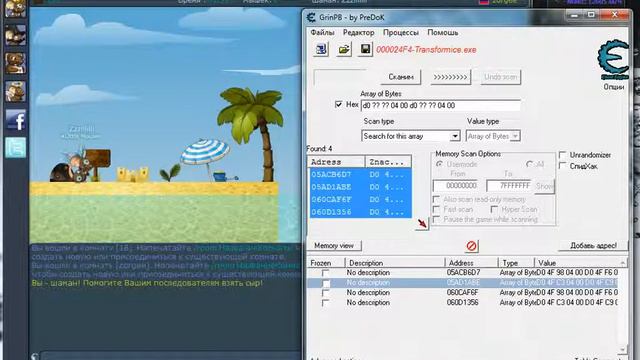
Task: Click the Type column header
Action: (x=516, y=263)
